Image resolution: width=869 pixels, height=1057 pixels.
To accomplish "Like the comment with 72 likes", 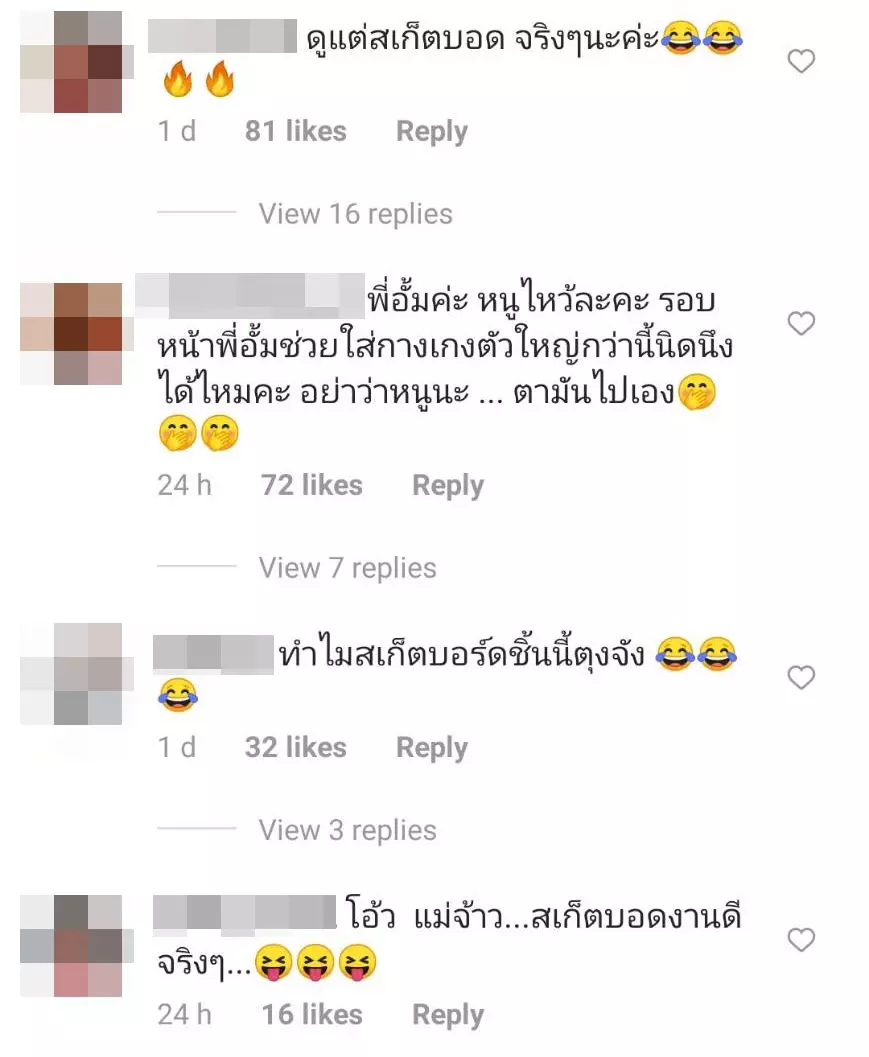I will (x=801, y=324).
